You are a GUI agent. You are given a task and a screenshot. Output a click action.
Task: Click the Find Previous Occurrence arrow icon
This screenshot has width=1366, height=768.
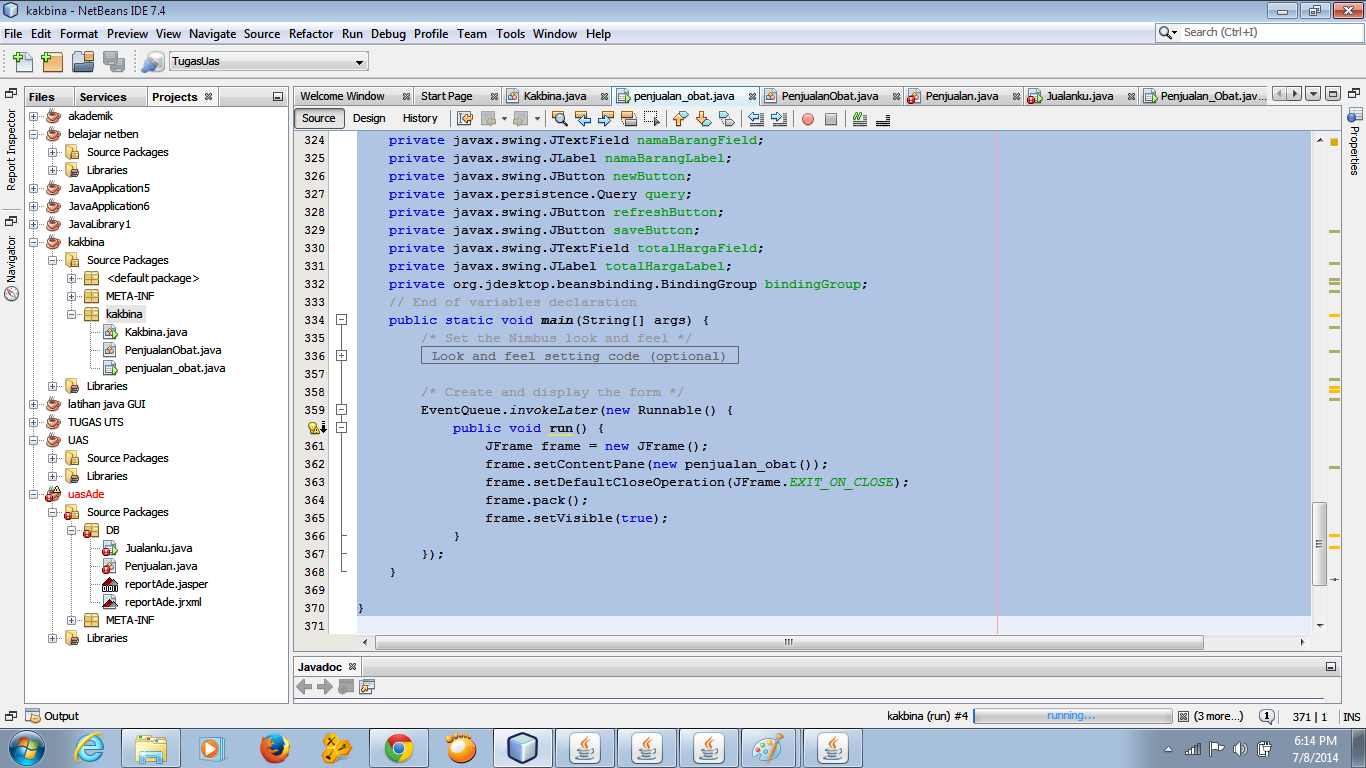tap(583, 119)
